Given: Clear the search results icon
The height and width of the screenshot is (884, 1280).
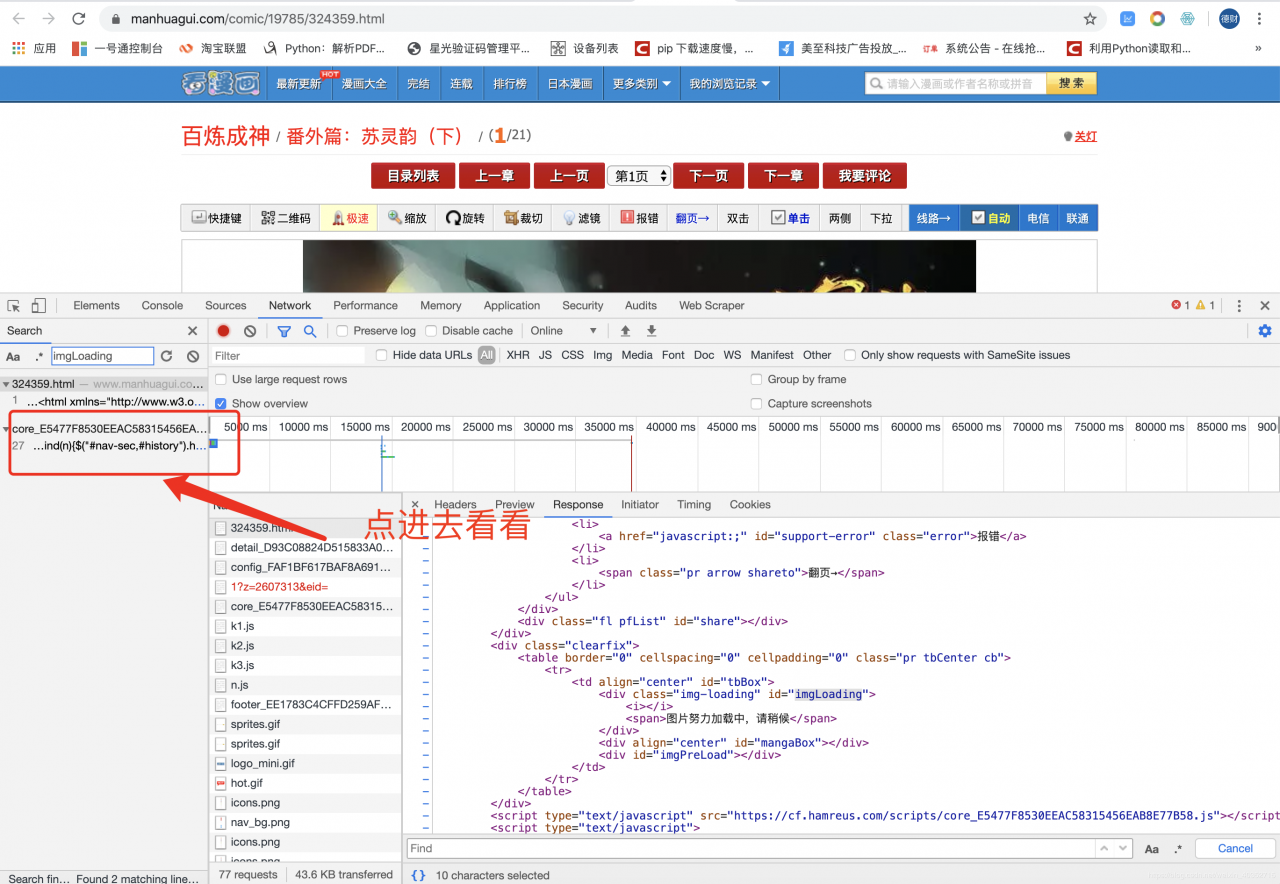Looking at the screenshot, I should point(193,356).
